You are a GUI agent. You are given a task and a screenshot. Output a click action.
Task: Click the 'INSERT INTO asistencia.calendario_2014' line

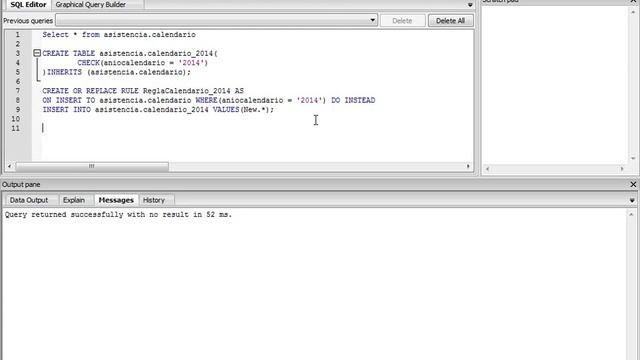point(158,110)
